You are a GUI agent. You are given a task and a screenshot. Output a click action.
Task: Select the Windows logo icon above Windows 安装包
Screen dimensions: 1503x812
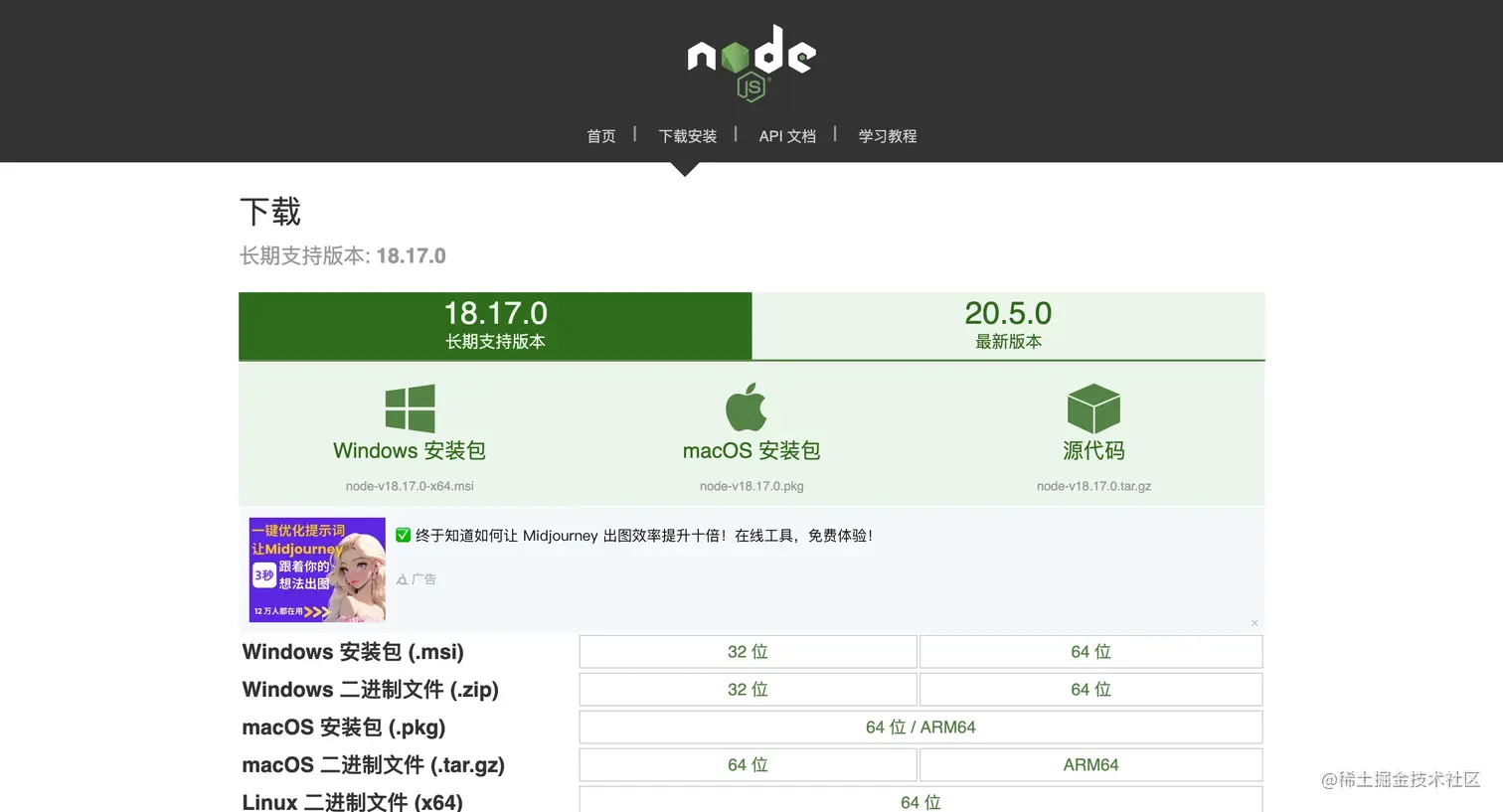click(410, 407)
